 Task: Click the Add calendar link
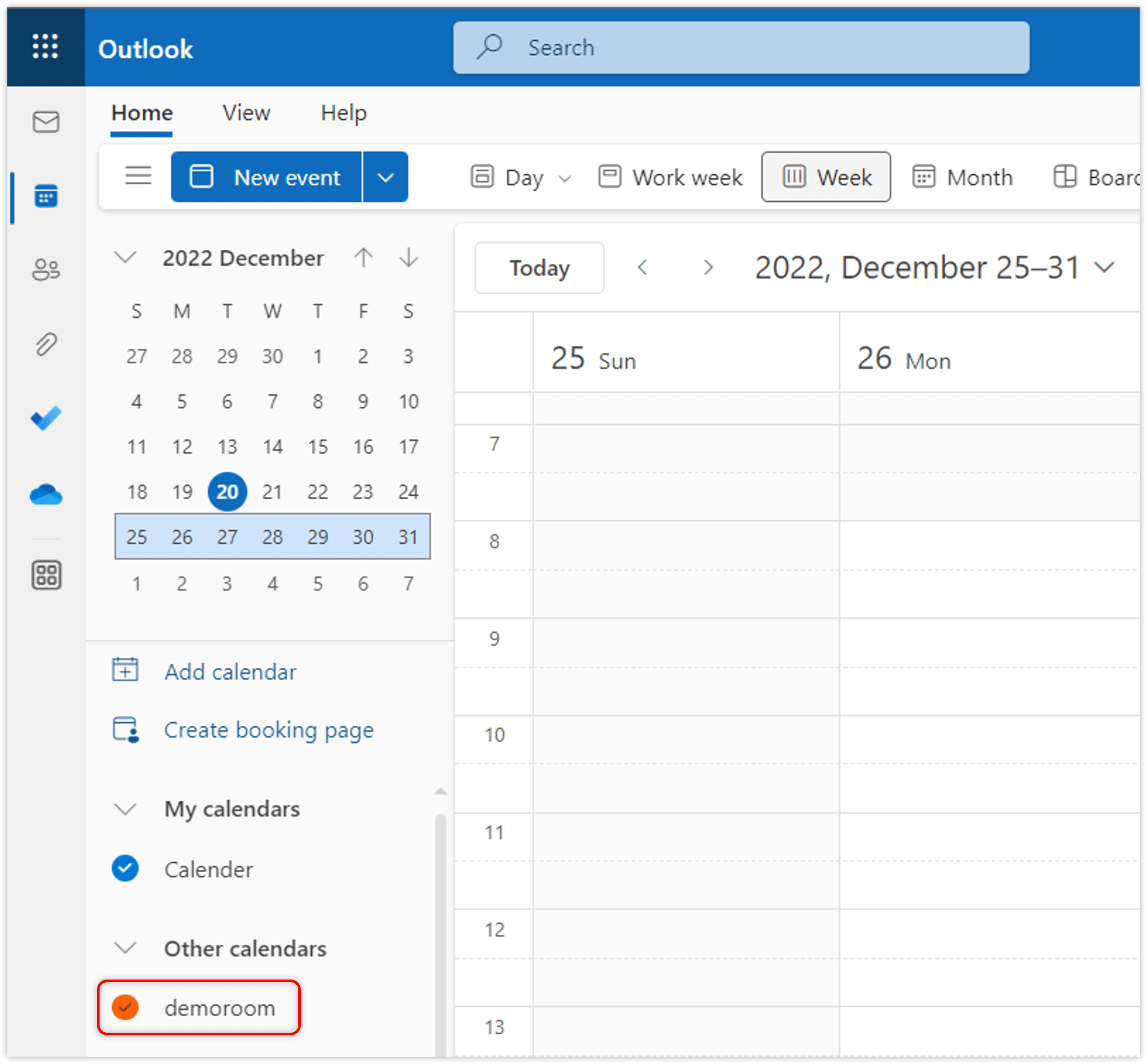[230, 672]
